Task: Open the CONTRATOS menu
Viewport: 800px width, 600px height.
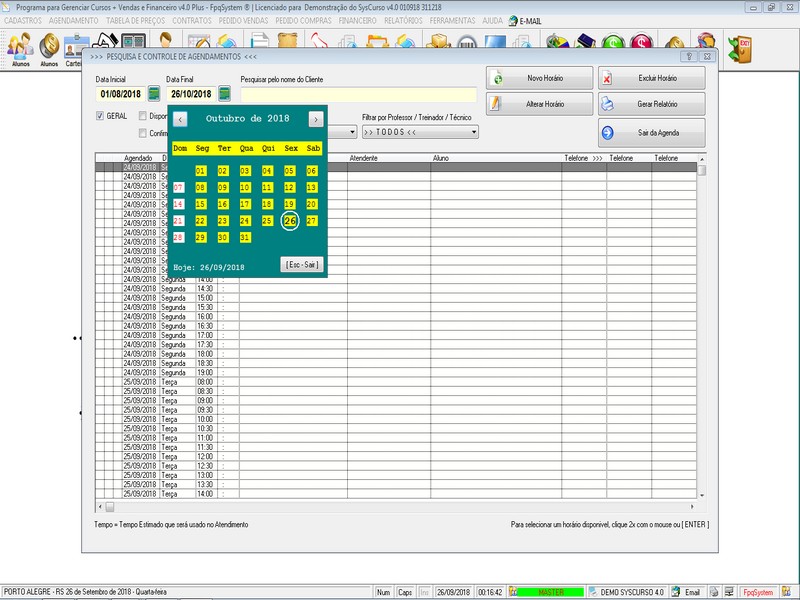Action: tap(191, 21)
